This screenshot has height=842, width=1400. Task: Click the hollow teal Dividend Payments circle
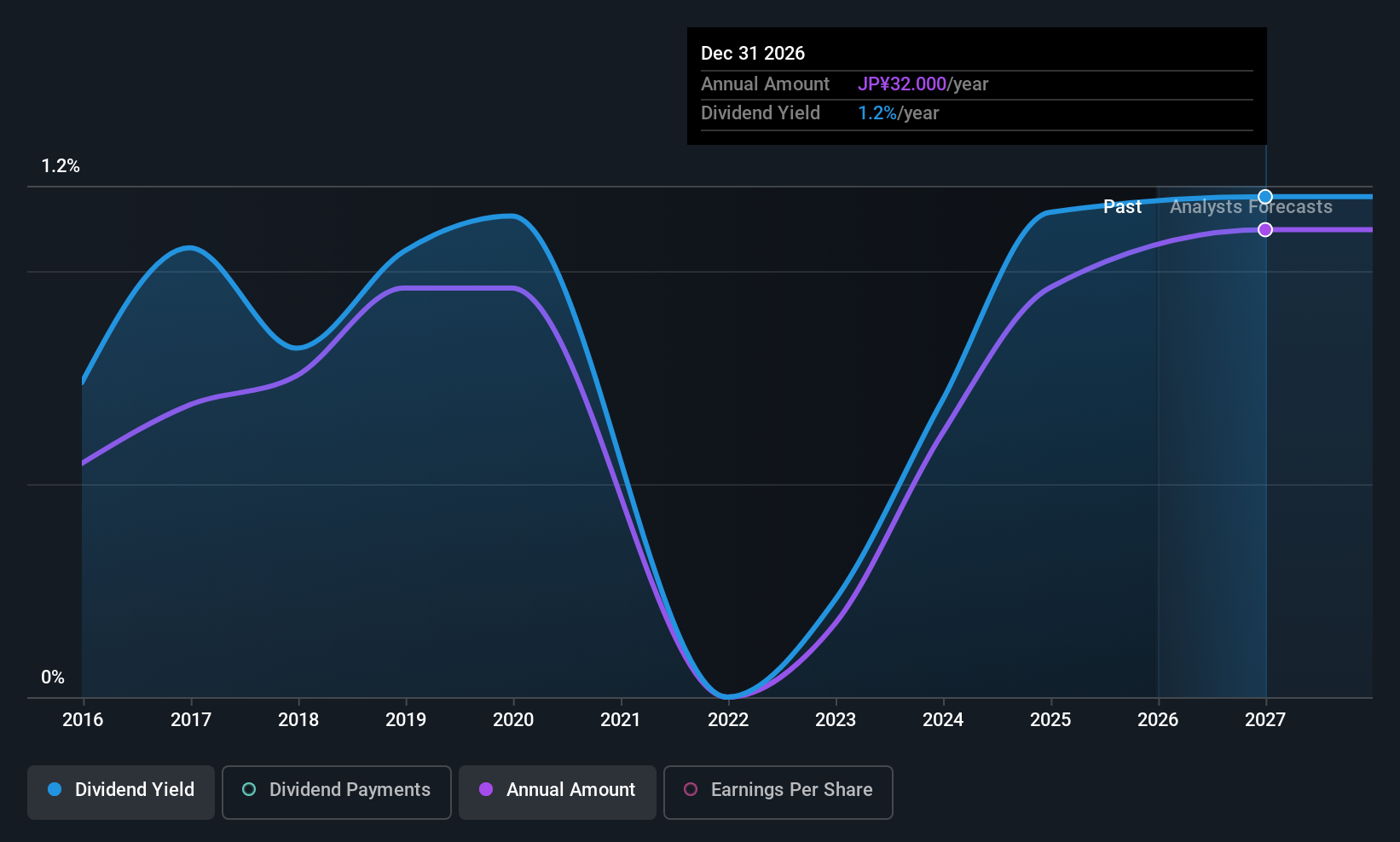(249, 789)
